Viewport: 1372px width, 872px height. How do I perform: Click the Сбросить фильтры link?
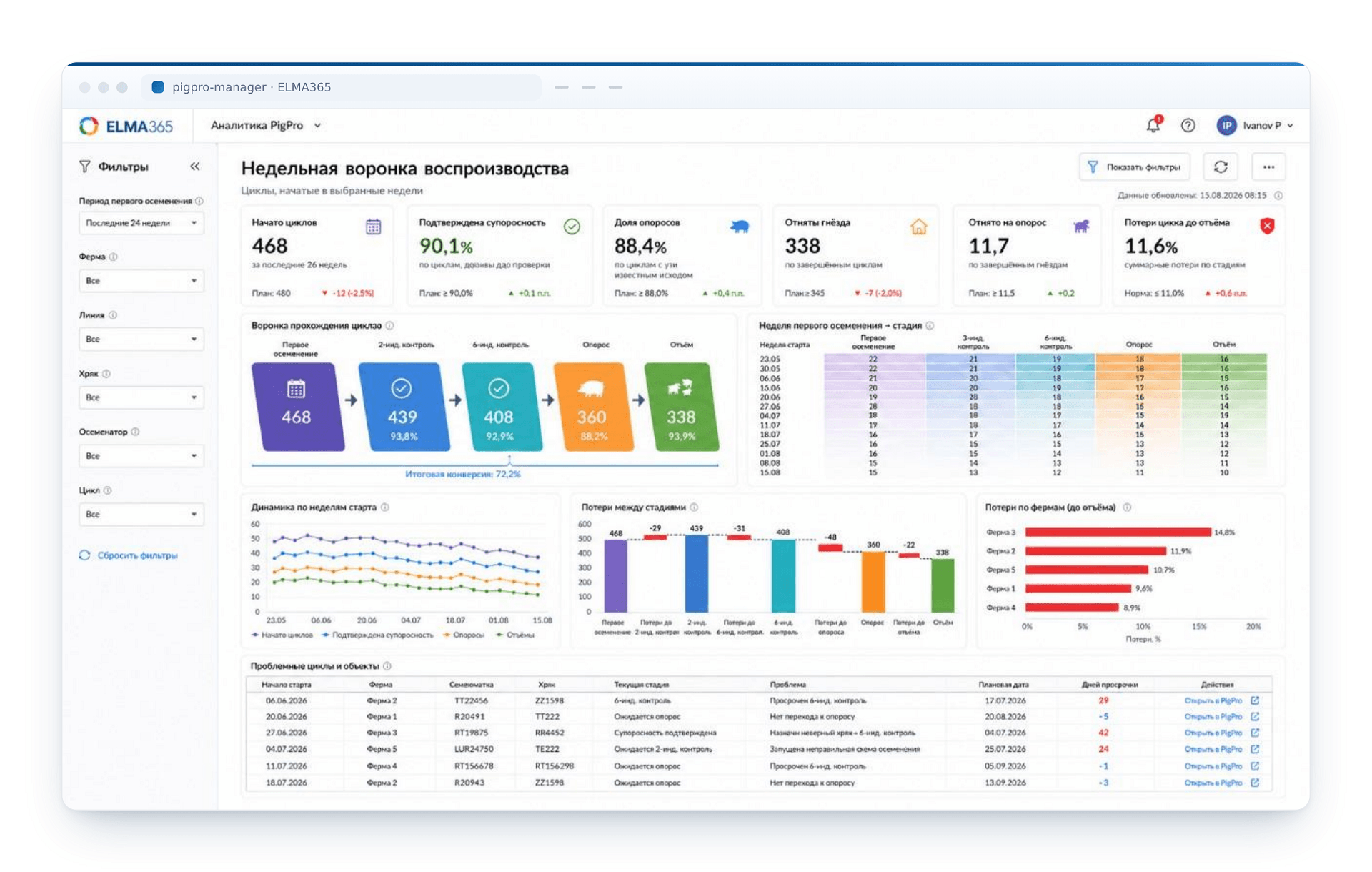[129, 555]
